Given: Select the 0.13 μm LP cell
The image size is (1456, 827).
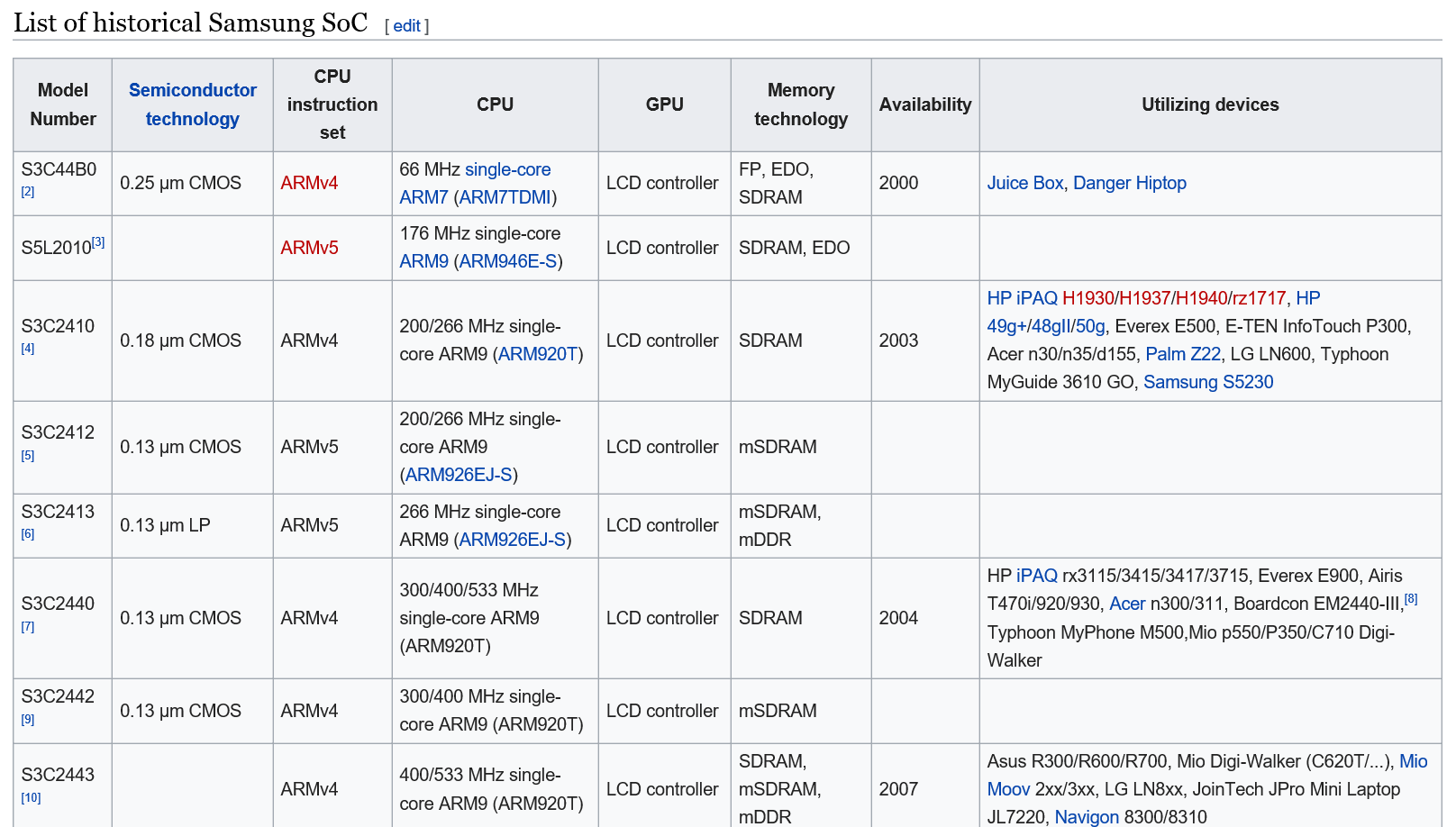Looking at the screenshot, I should tap(193, 525).
